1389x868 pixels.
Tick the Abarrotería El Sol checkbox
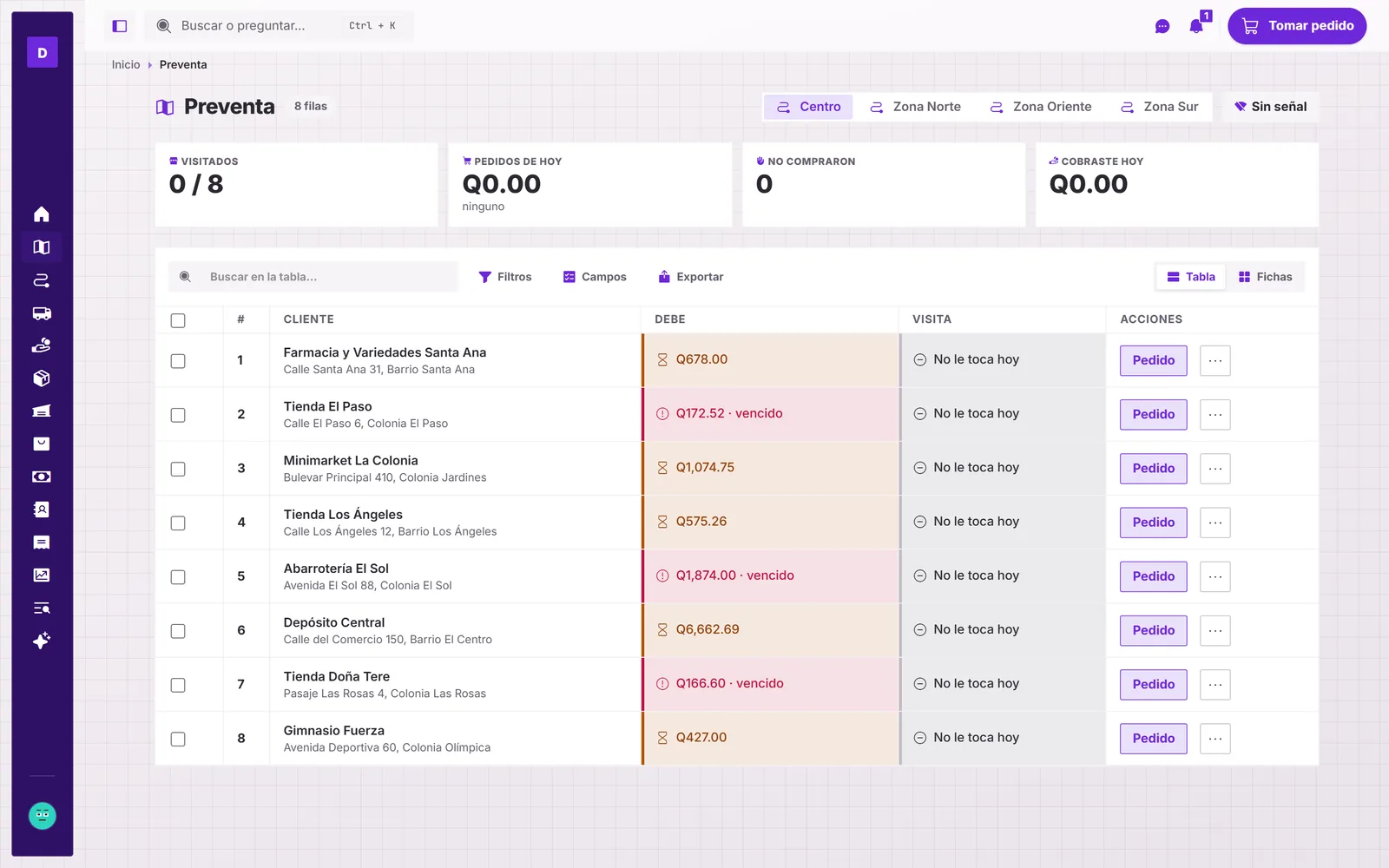click(178, 577)
